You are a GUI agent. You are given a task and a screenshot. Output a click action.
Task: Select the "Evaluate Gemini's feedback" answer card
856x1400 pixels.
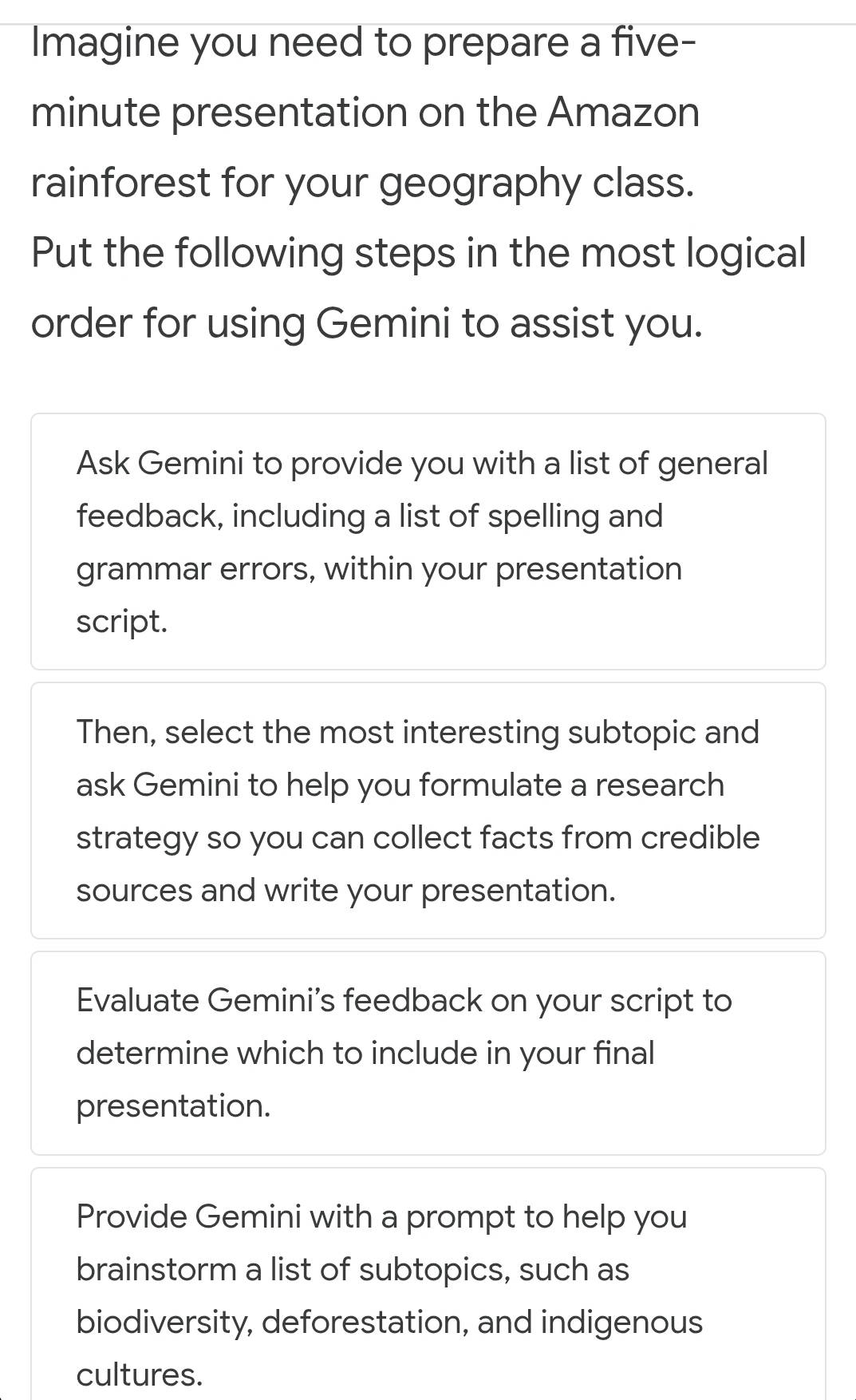point(428,1053)
